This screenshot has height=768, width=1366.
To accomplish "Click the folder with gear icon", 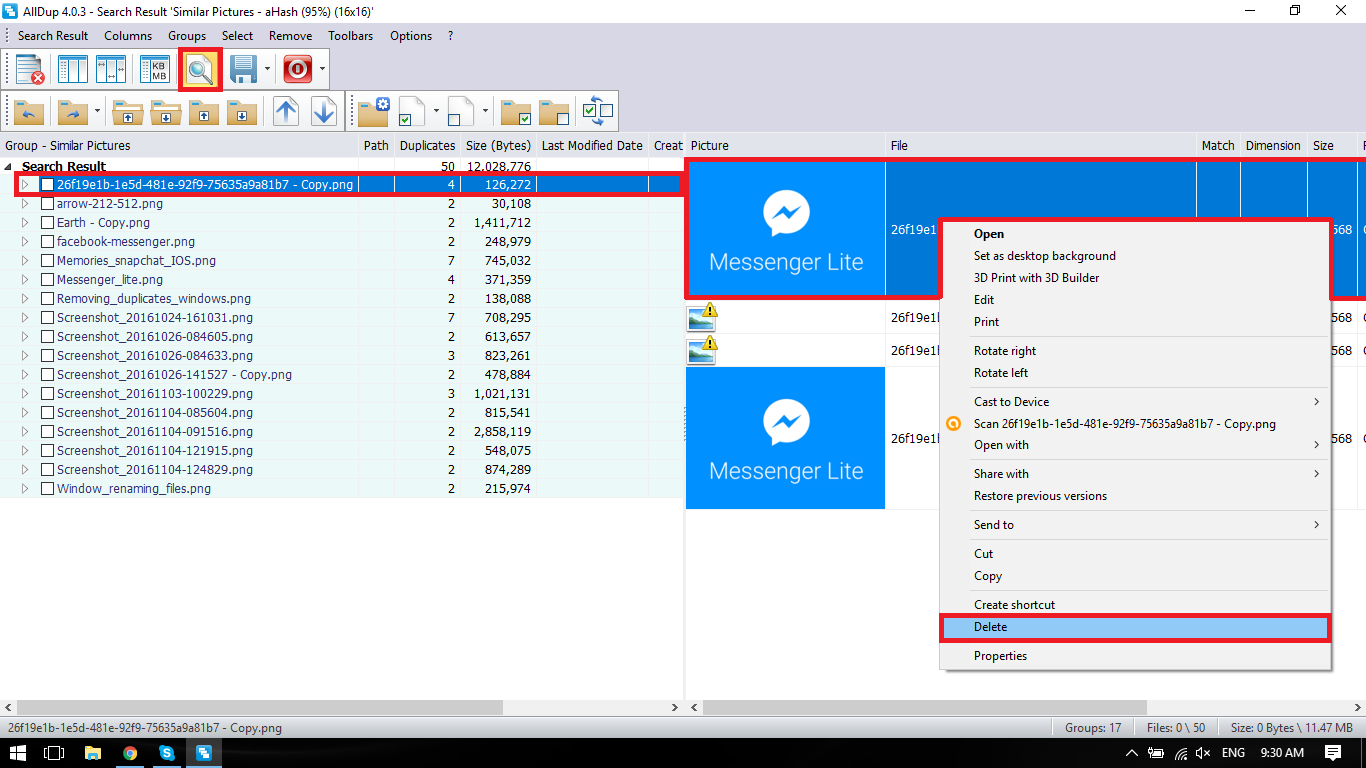I will tap(374, 111).
